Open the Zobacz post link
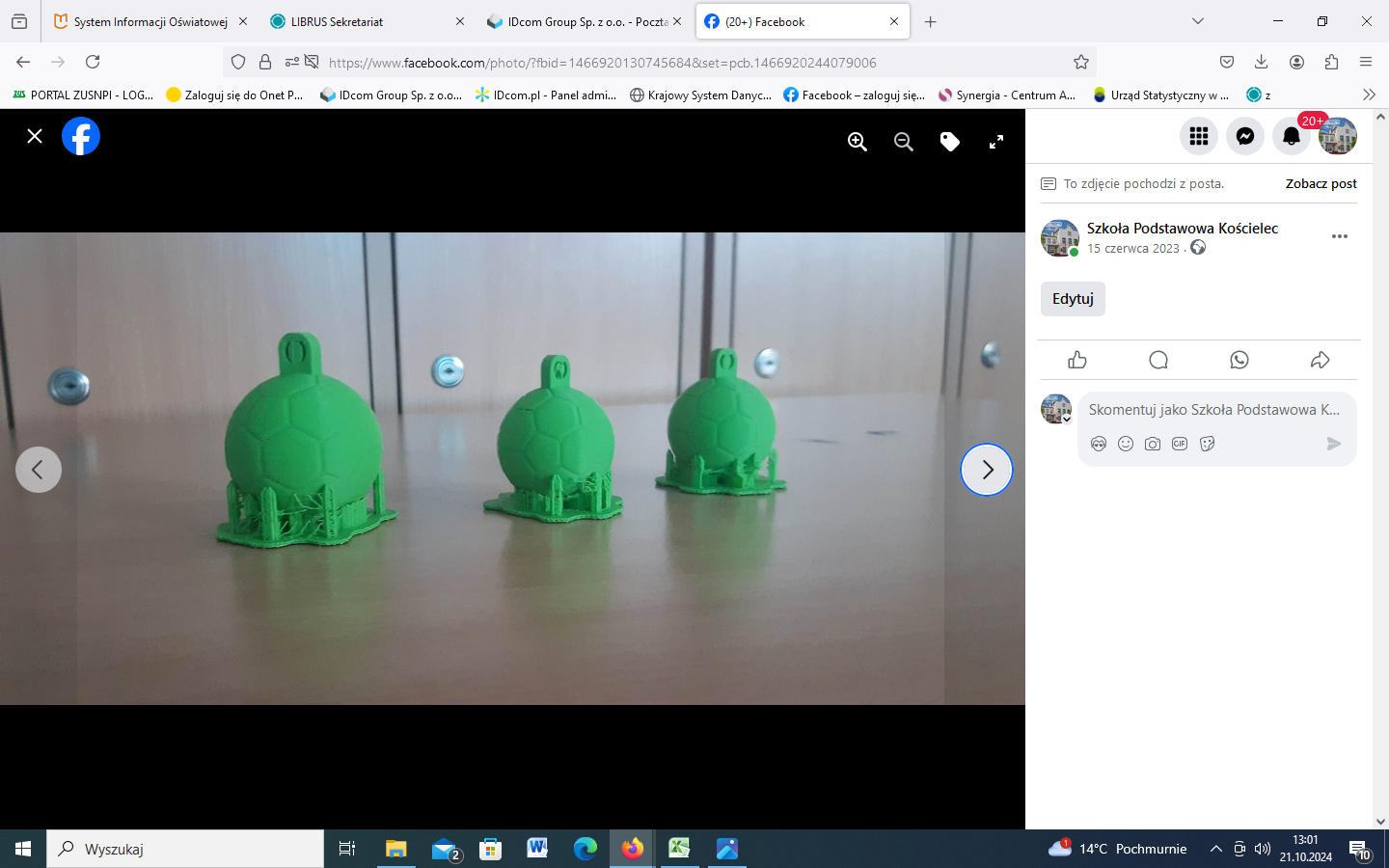This screenshot has height=868, width=1389. [x=1321, y=183]
